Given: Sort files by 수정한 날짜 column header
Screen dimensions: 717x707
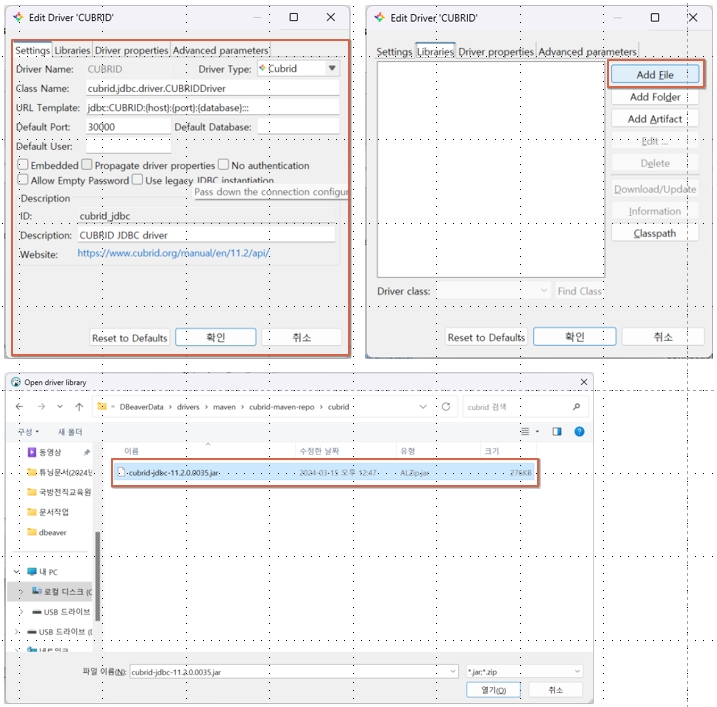Looking at the screenshot, I should (x=319, y=451).
